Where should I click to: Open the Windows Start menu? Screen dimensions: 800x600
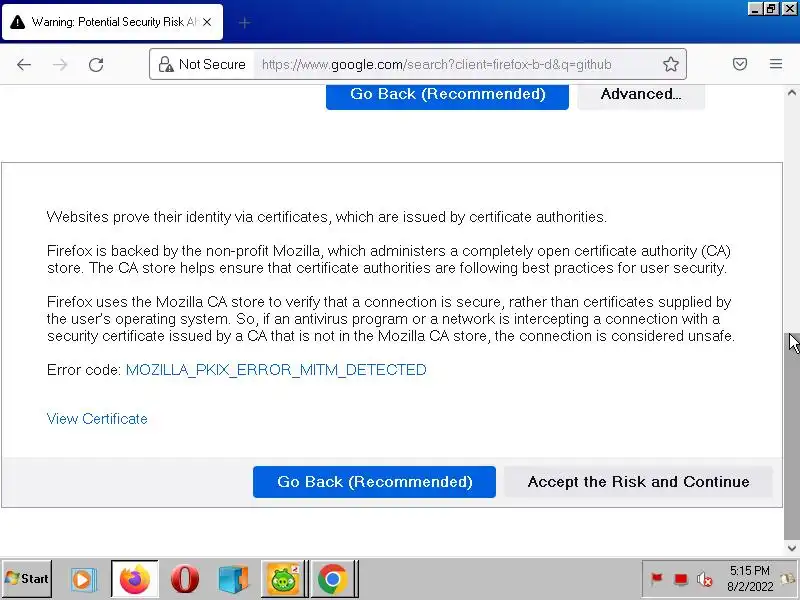tap(27, 579)
